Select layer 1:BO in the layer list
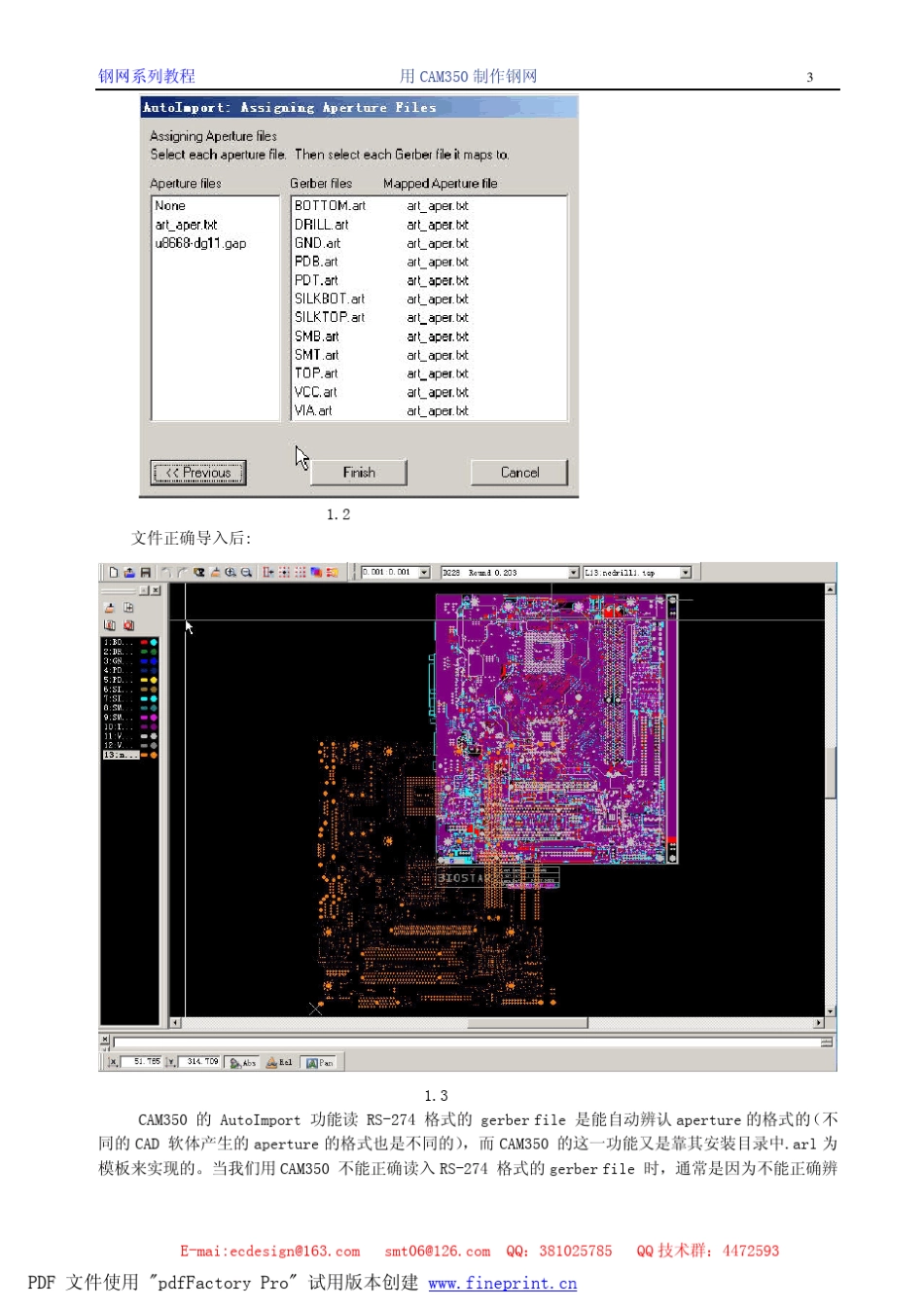 coord(120,642)
